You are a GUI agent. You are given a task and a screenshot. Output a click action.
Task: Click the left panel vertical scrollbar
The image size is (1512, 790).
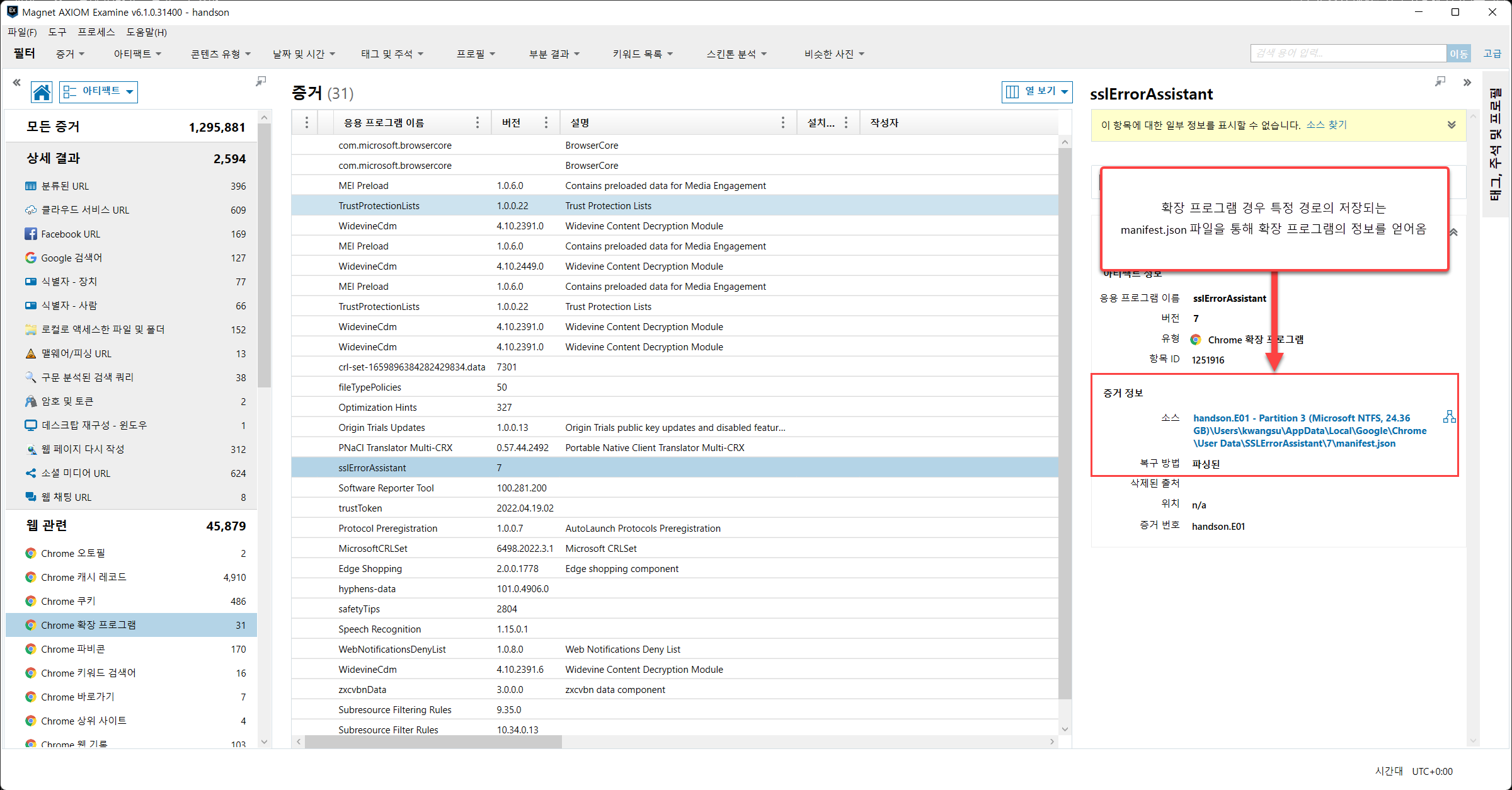(x=265, y=255)
